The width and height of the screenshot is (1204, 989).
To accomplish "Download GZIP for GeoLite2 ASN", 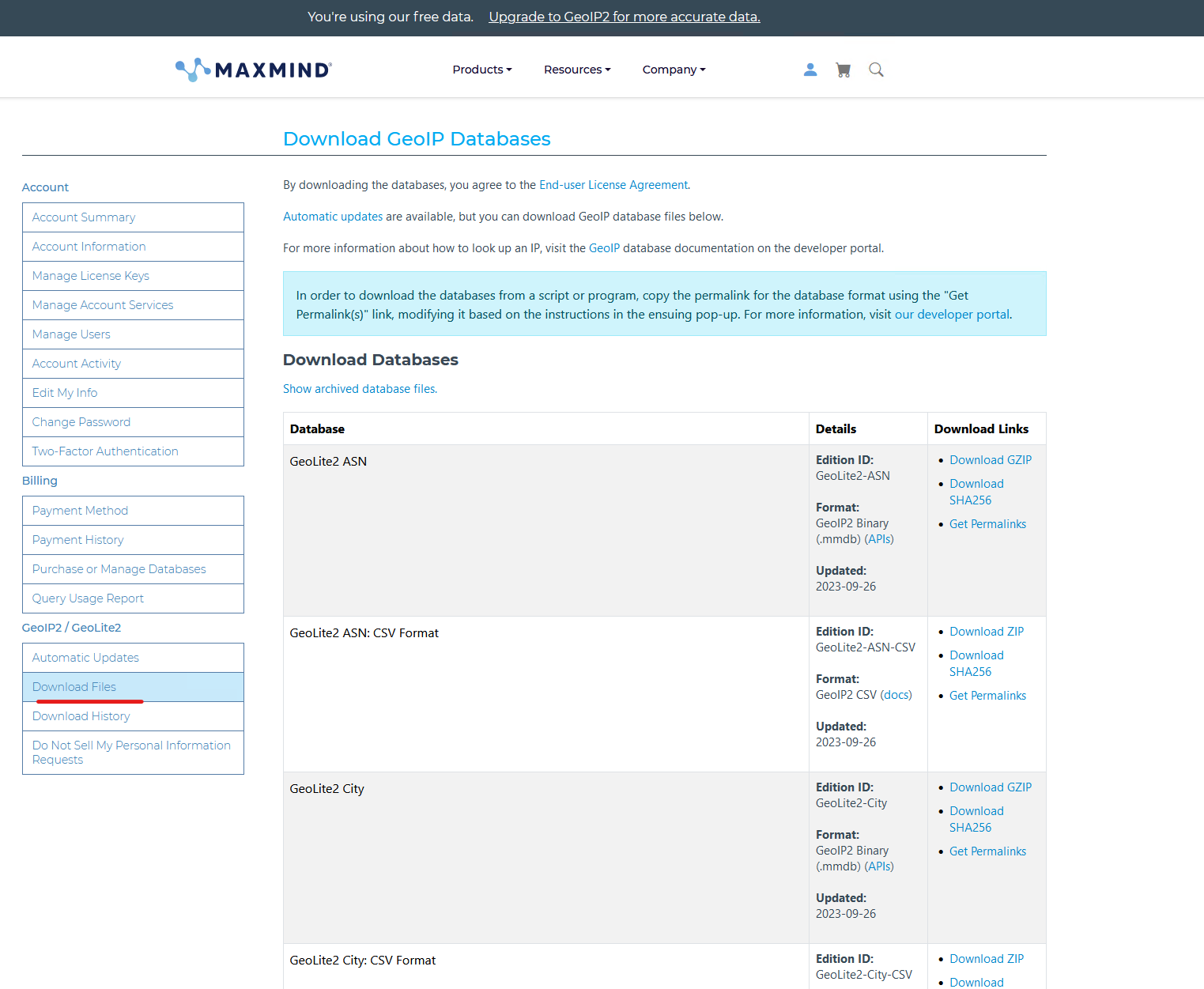I will tap(990, 460).
